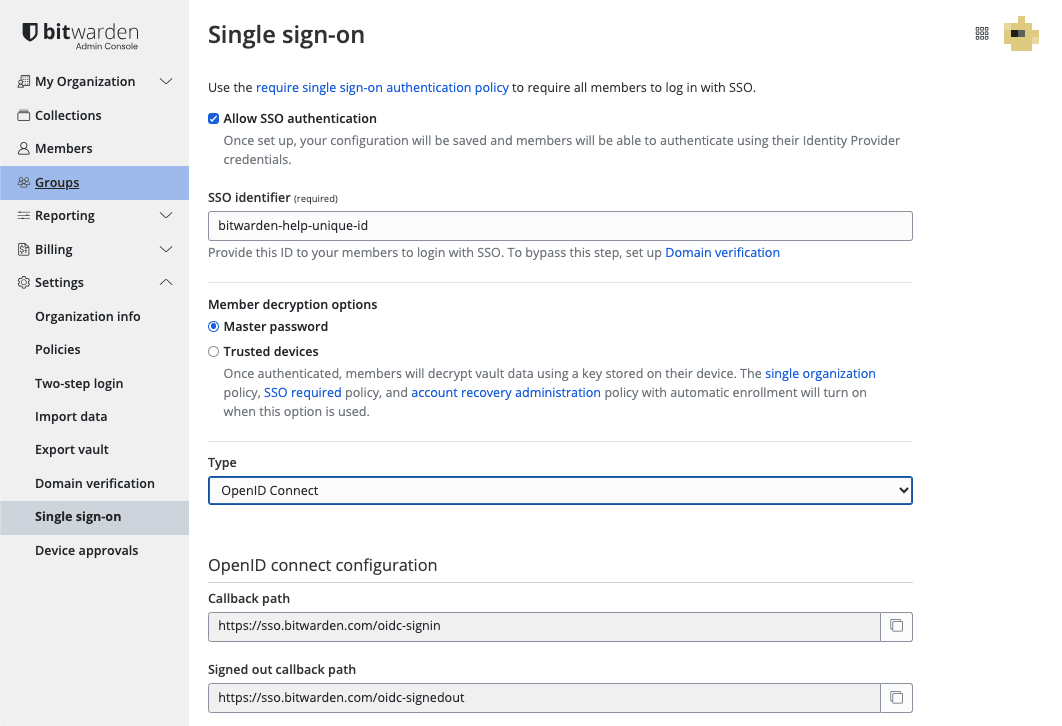The height and width of the screenshot is (726, 1062).
Task: Uncheck Allow SSO authentication checkbox
Action: [213, 119]
